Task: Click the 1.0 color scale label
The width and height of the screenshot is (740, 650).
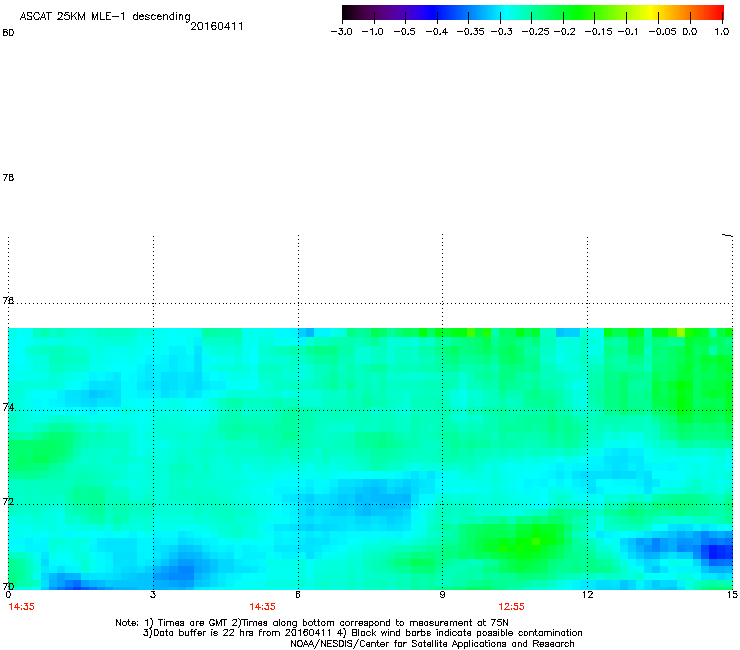Action: click(722, 32)
